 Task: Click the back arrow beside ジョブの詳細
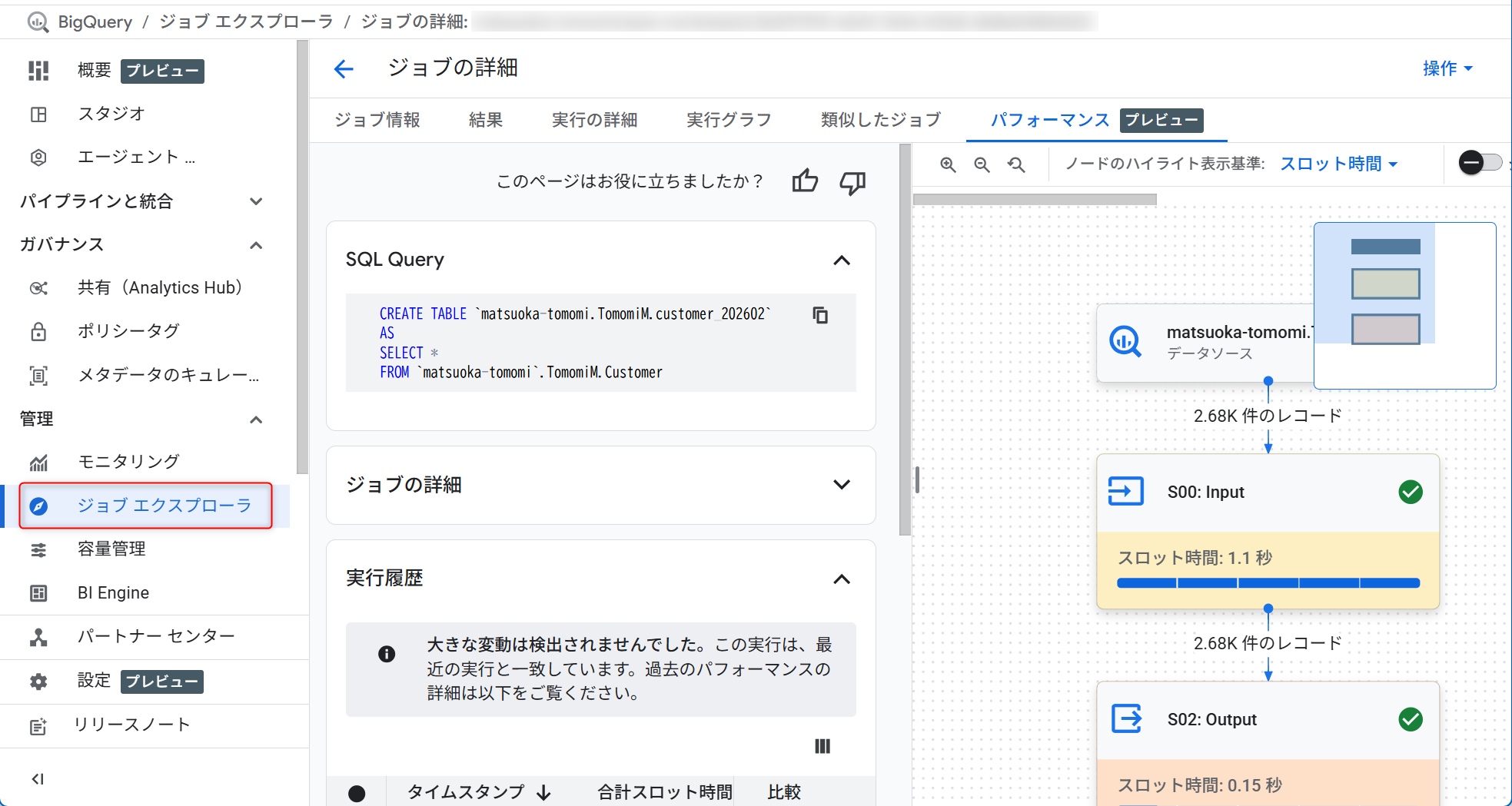click(344, 68)
